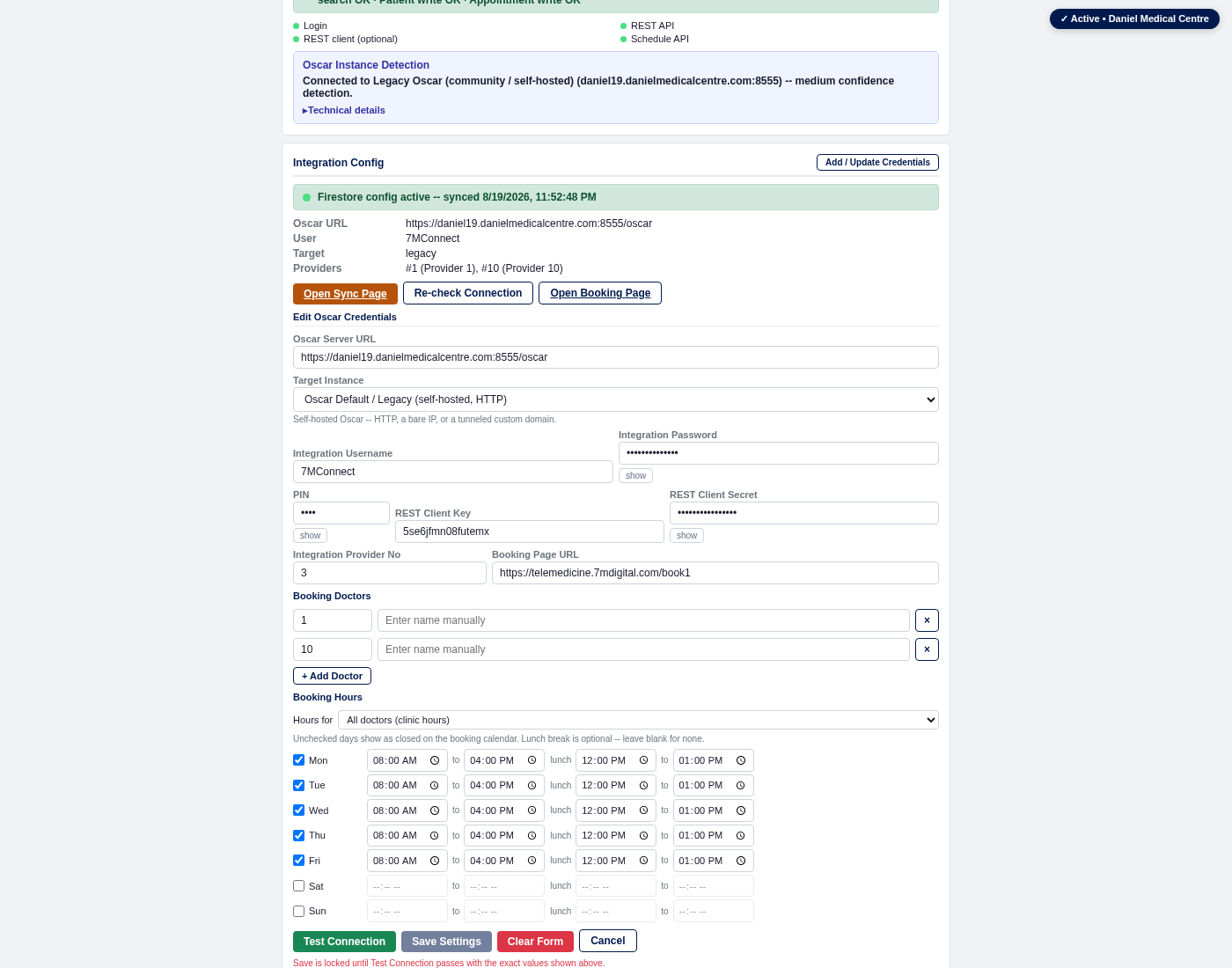Focus the PIN field

tap(341, 513)
